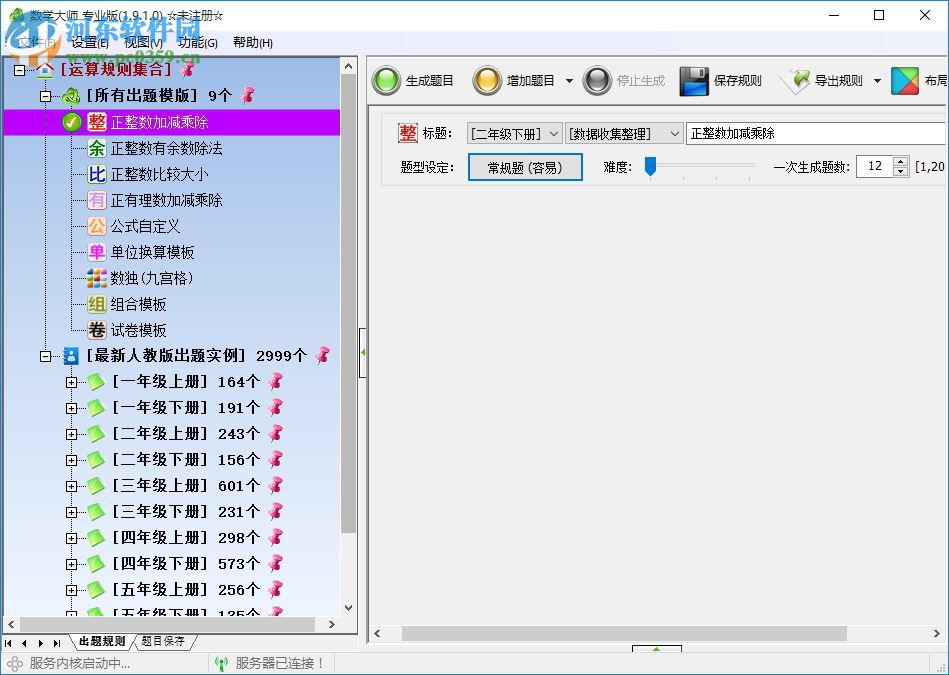The height and width of the screenshot is (675, 949).
Task: Expand the [三年级上册] 601个 tree node
Action: point(70,485)
